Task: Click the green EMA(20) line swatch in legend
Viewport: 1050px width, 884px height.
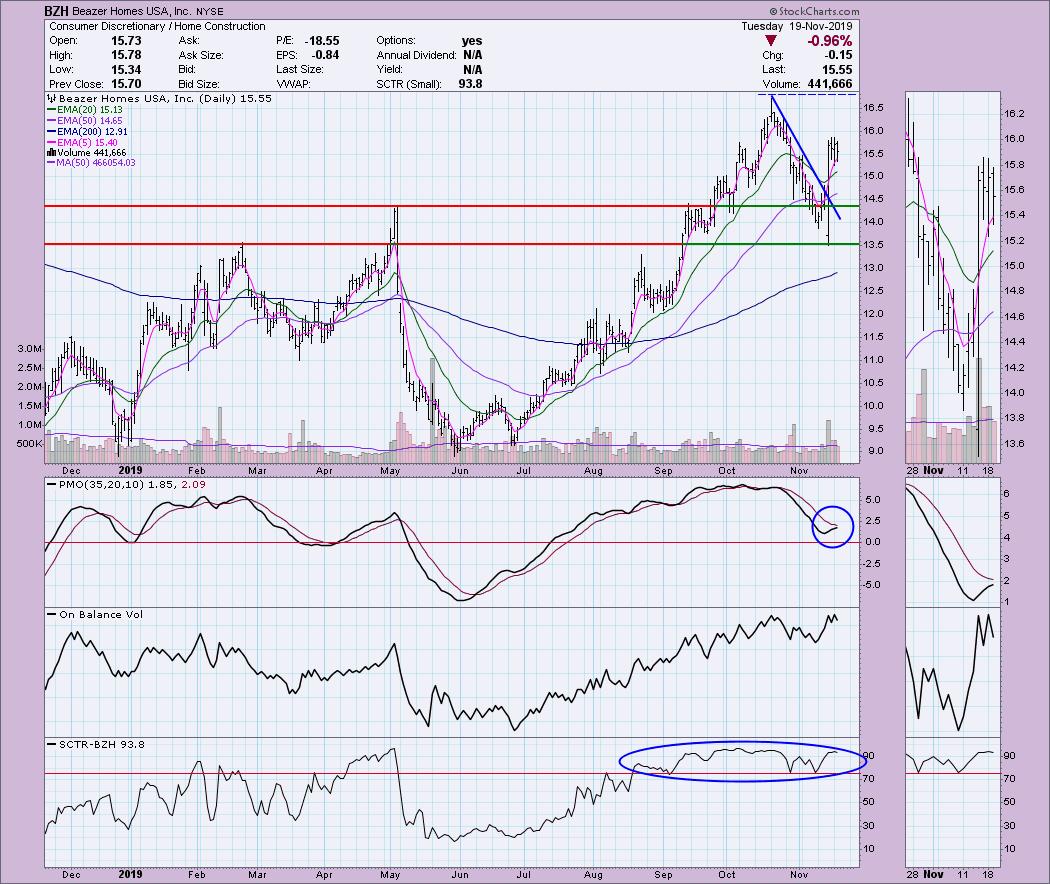Action: coord(52,110)
